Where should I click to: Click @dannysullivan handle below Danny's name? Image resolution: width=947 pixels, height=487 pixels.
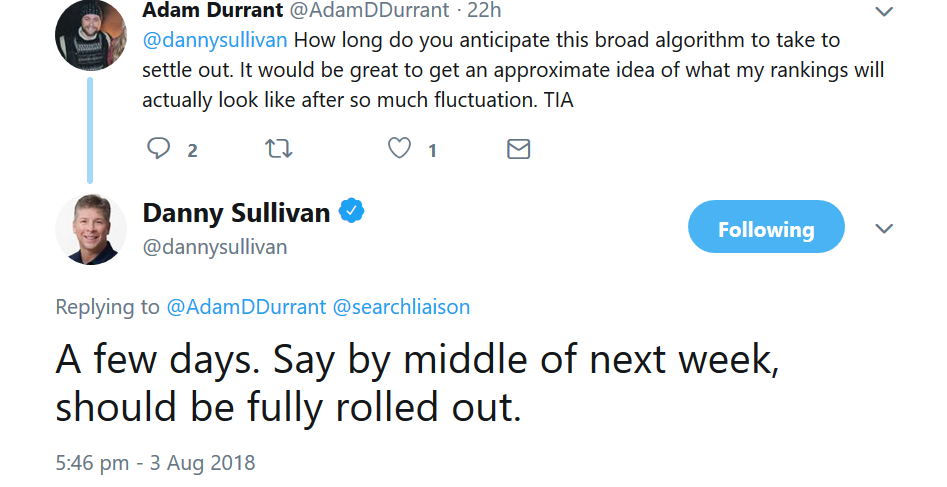pos(215,247)
